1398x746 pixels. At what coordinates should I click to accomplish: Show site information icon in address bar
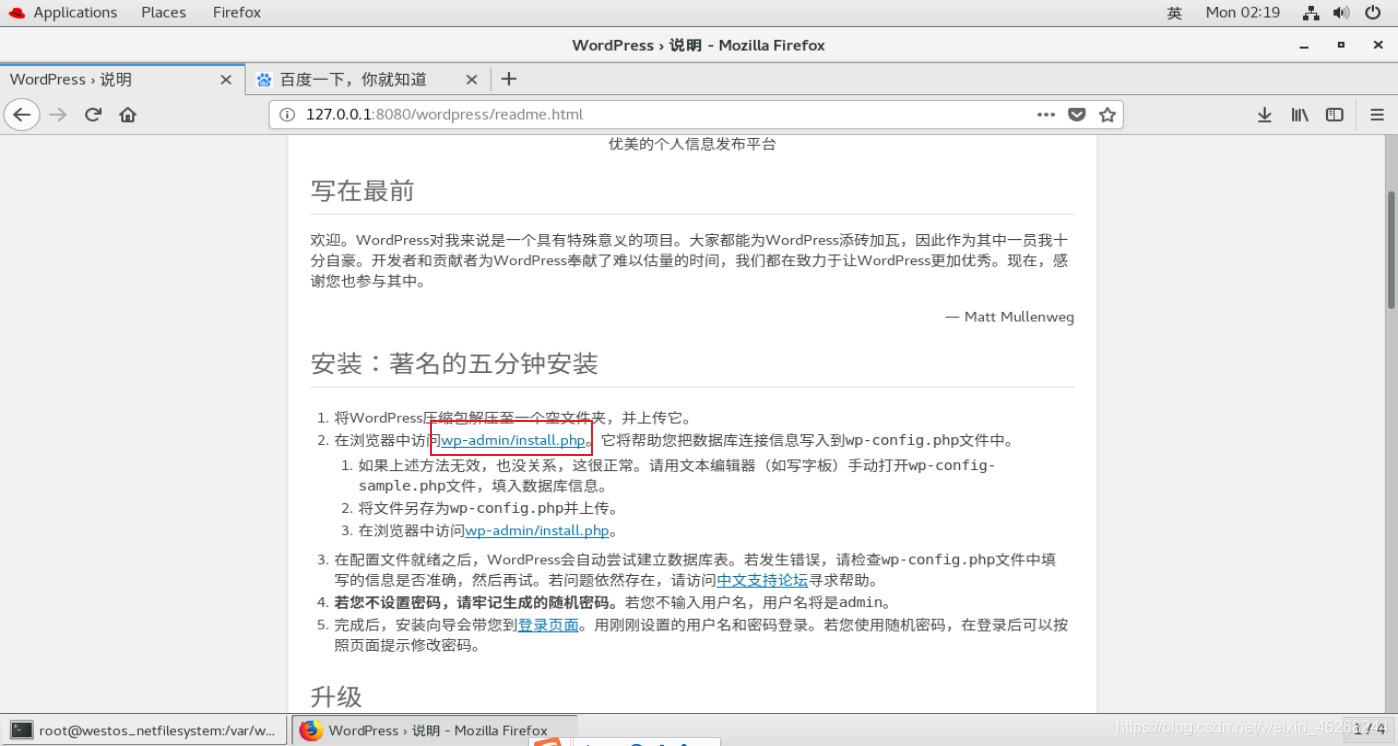pyautogui.click(x=287, y=115)
